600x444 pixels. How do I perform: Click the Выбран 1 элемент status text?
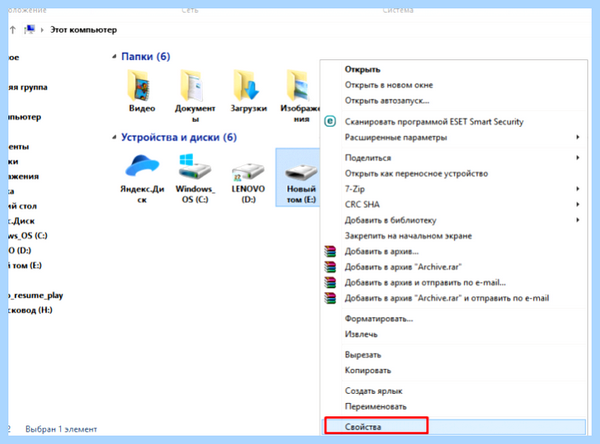61,429
